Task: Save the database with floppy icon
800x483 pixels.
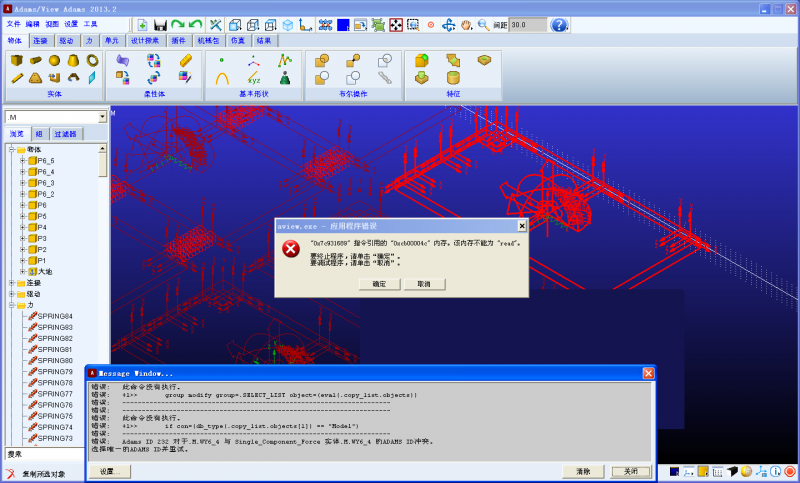Action: (x=160, y=24)
